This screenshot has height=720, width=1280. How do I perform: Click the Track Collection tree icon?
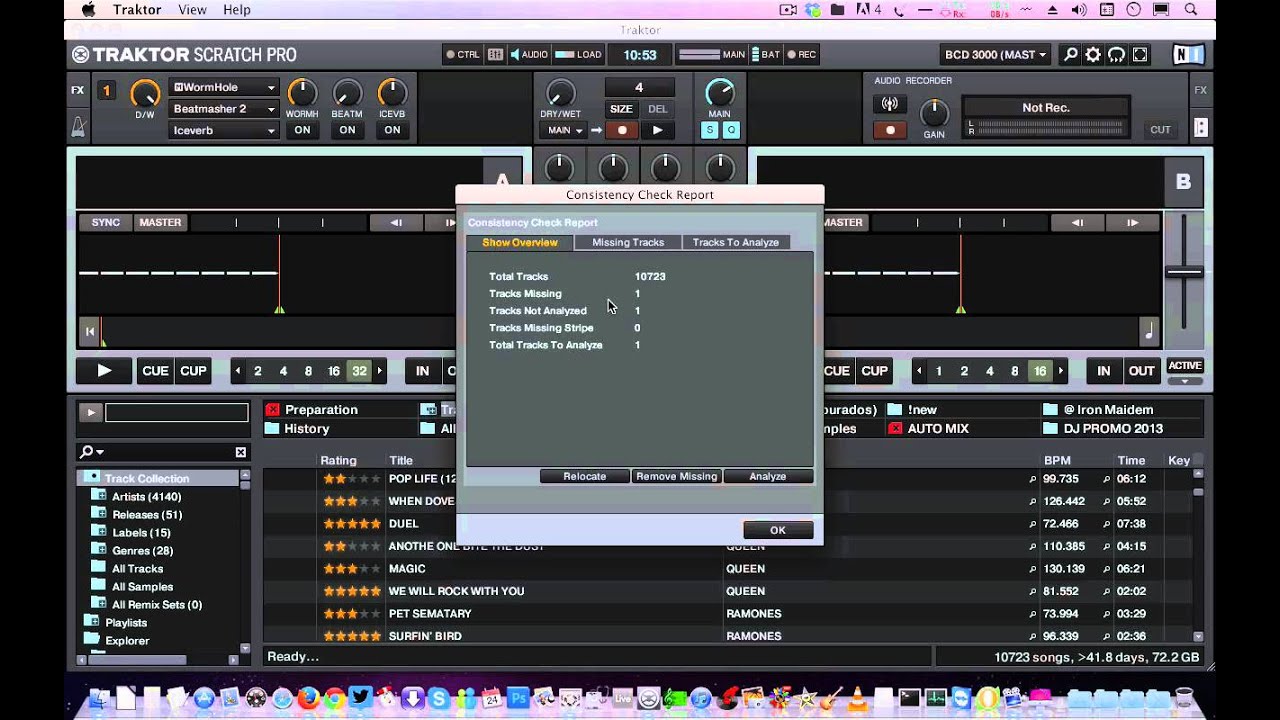click(92, 478)
